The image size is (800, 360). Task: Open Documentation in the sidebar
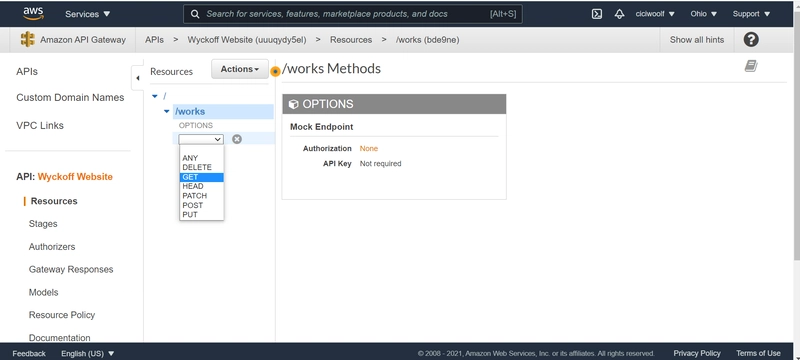click(59, 338)
